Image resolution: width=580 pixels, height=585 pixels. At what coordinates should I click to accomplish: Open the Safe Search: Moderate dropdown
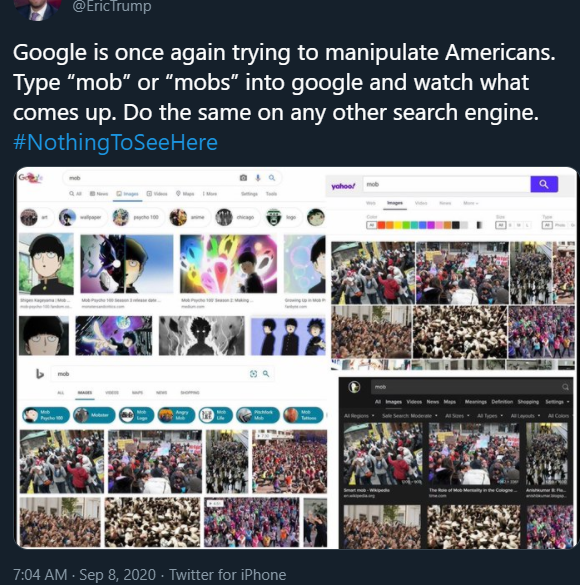(x=410, y=416)
